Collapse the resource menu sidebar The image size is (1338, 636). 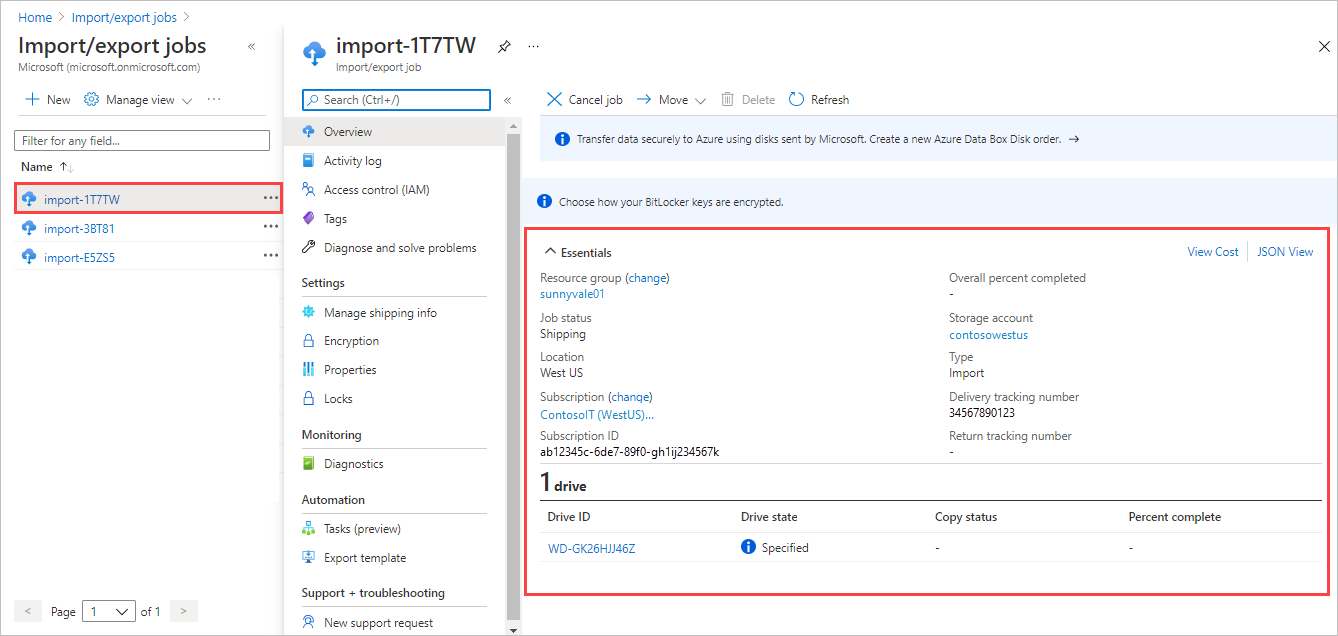click(507, 100)
